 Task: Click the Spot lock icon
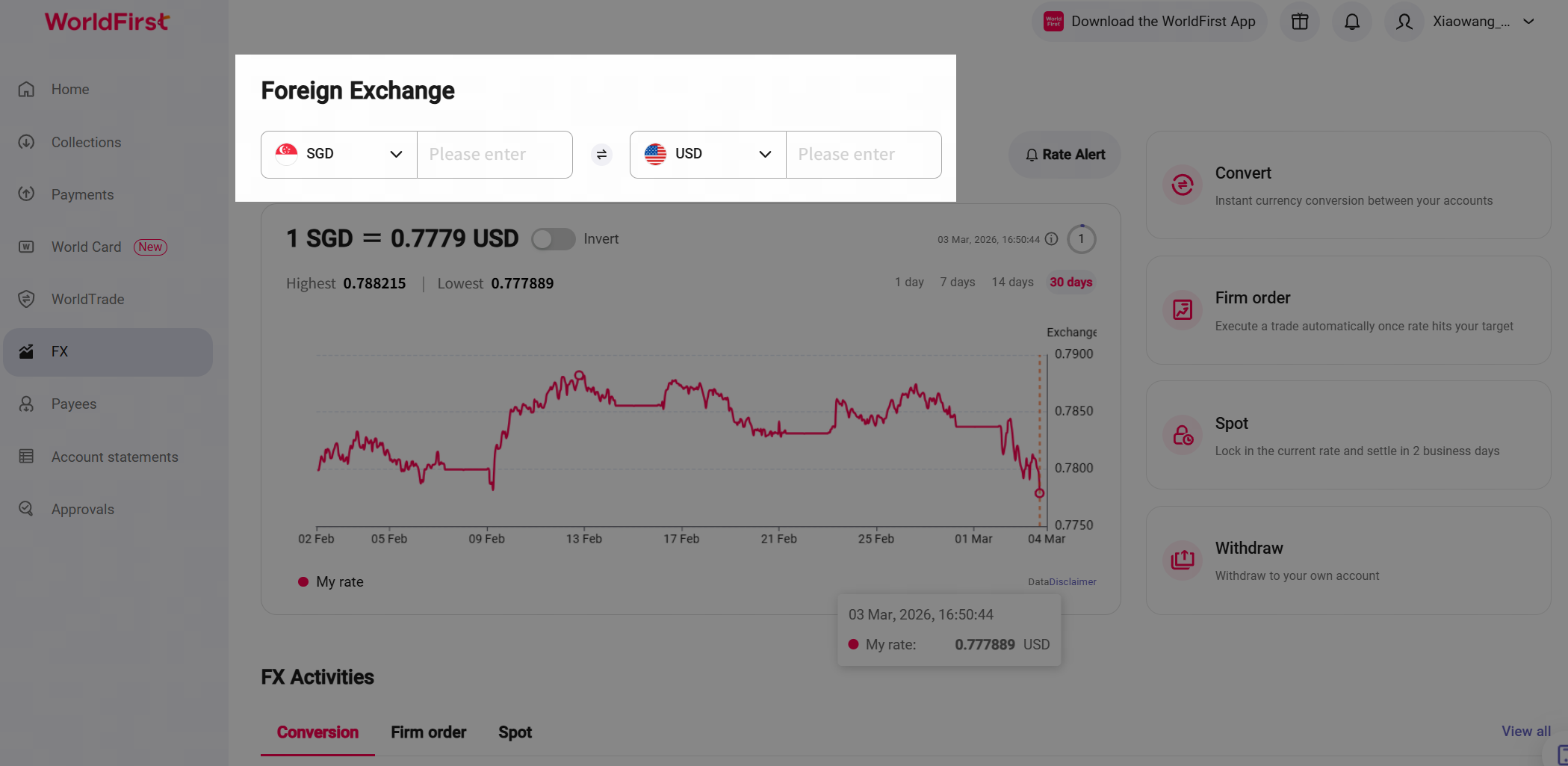[1182, 435]
